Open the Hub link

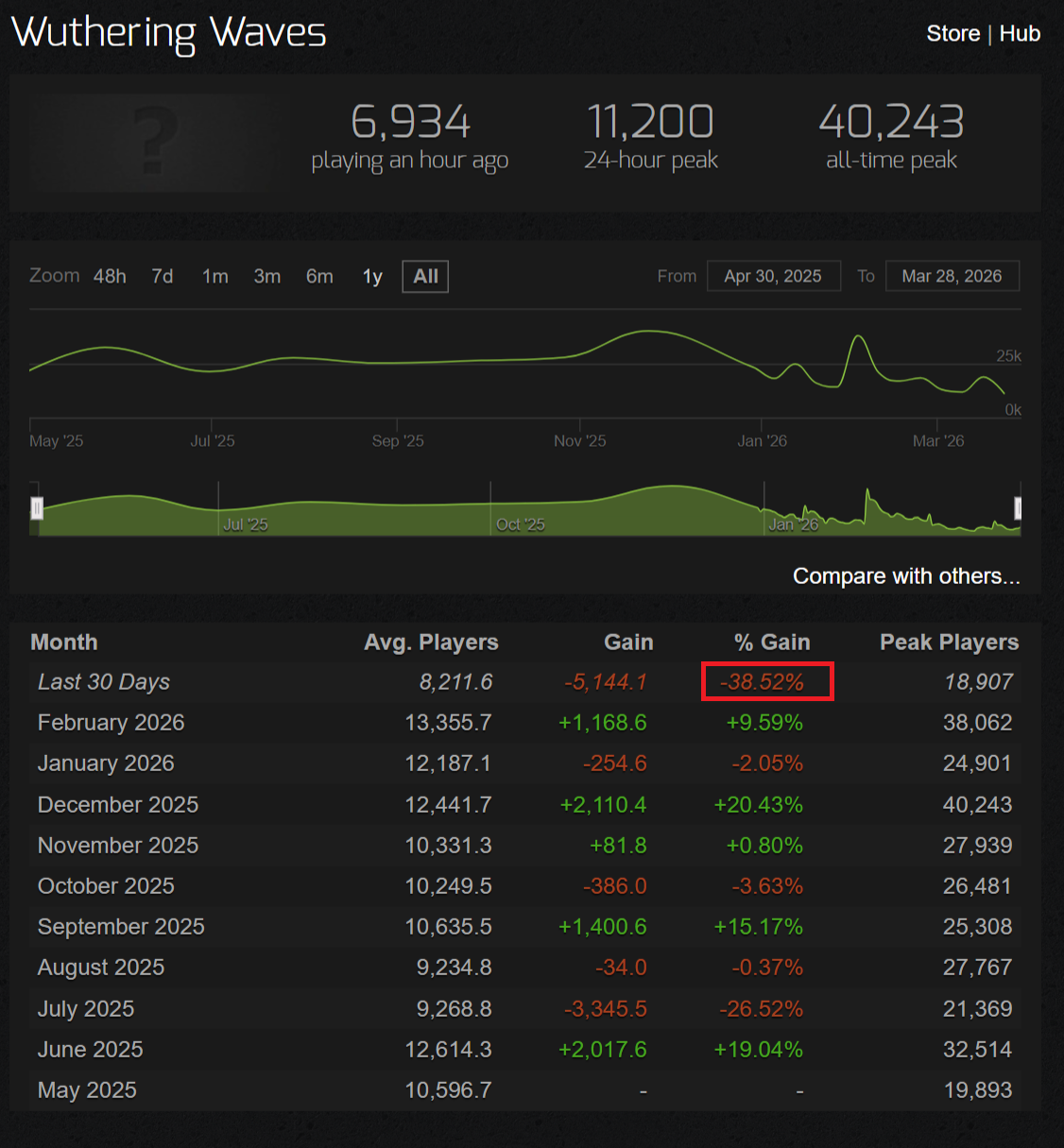(1020, 33)
